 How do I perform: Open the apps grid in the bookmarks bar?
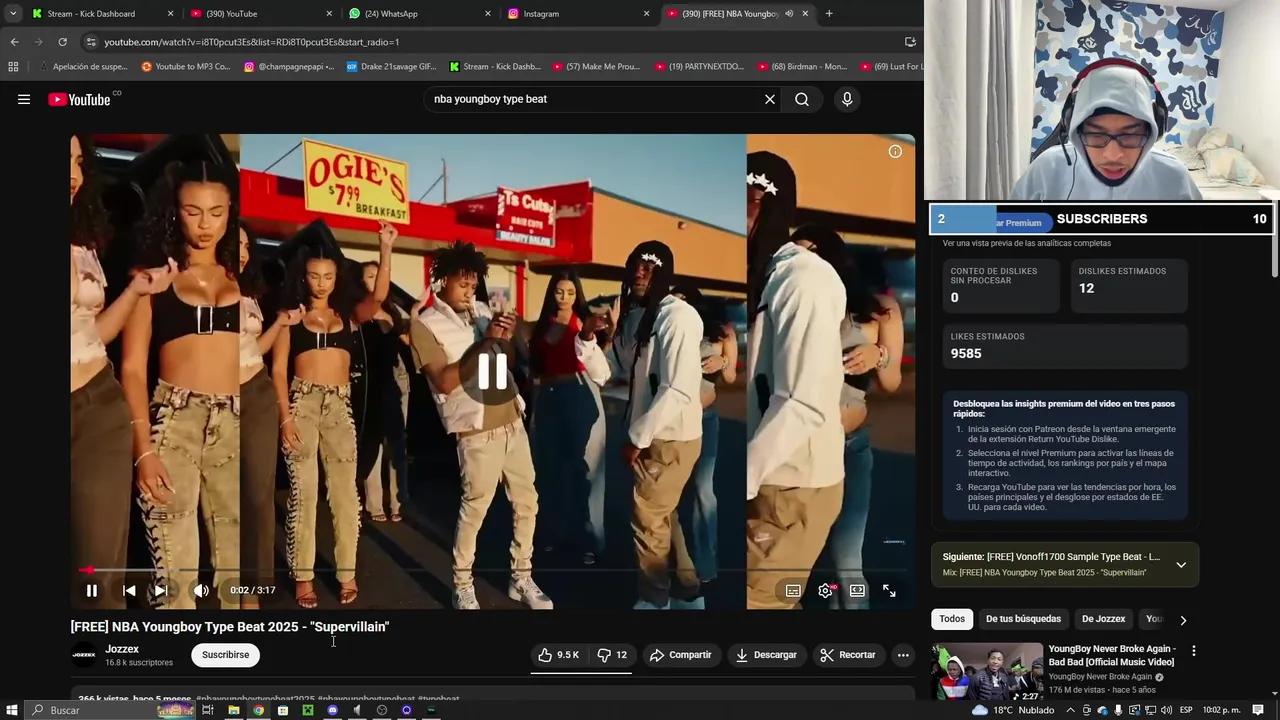[13, 67]
